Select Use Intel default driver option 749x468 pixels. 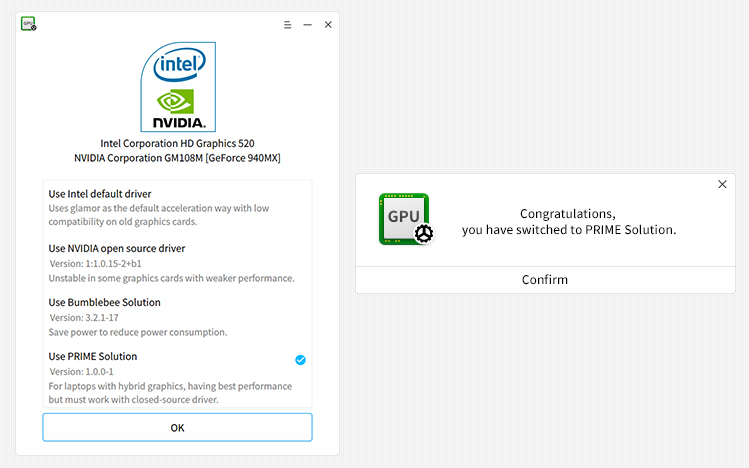[x=177, y=207]
